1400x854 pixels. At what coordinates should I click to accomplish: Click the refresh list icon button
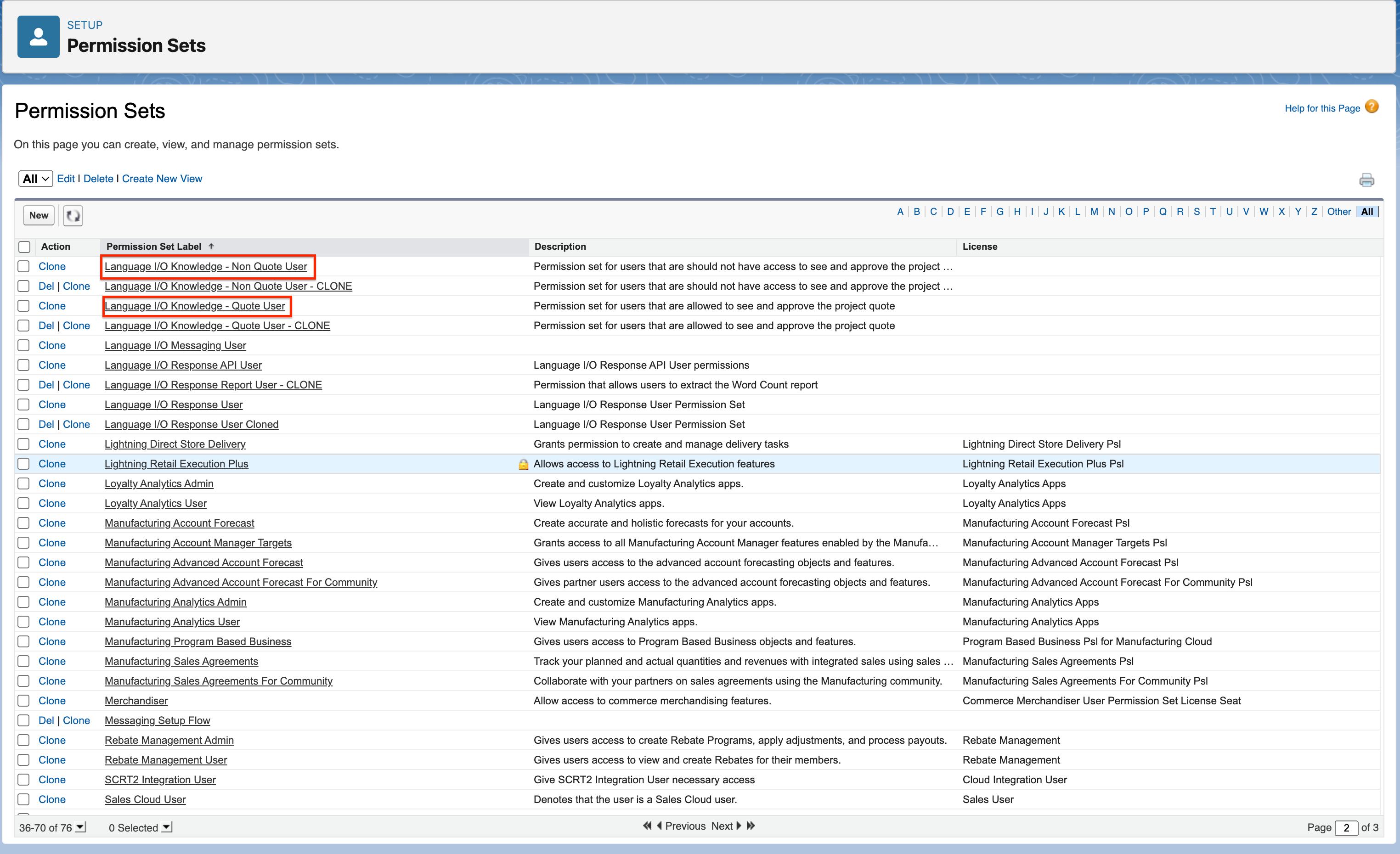(73, 216)
